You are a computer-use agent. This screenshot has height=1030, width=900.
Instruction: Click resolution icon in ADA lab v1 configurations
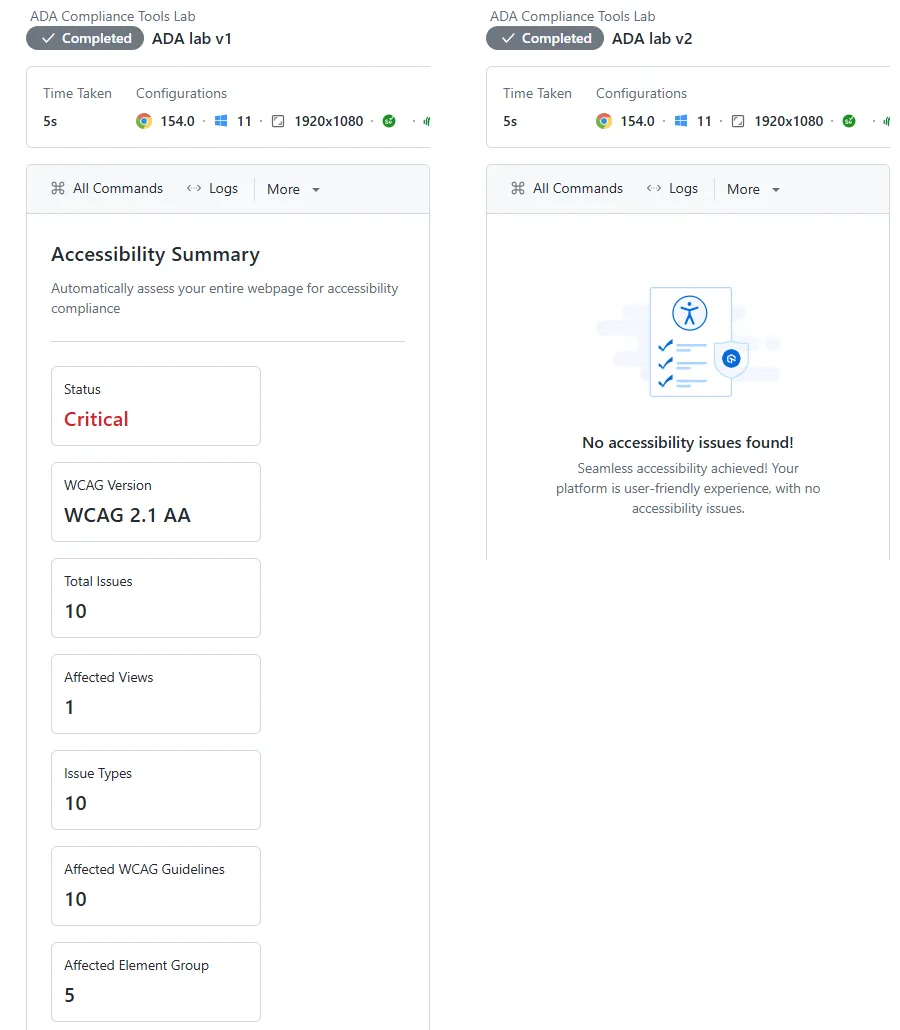click(x=278, y=121)
